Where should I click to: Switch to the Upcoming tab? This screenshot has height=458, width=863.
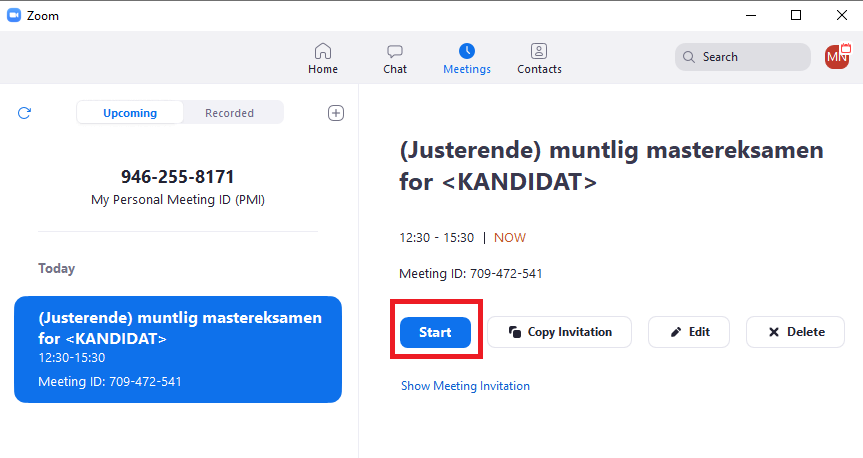[130, 113]
